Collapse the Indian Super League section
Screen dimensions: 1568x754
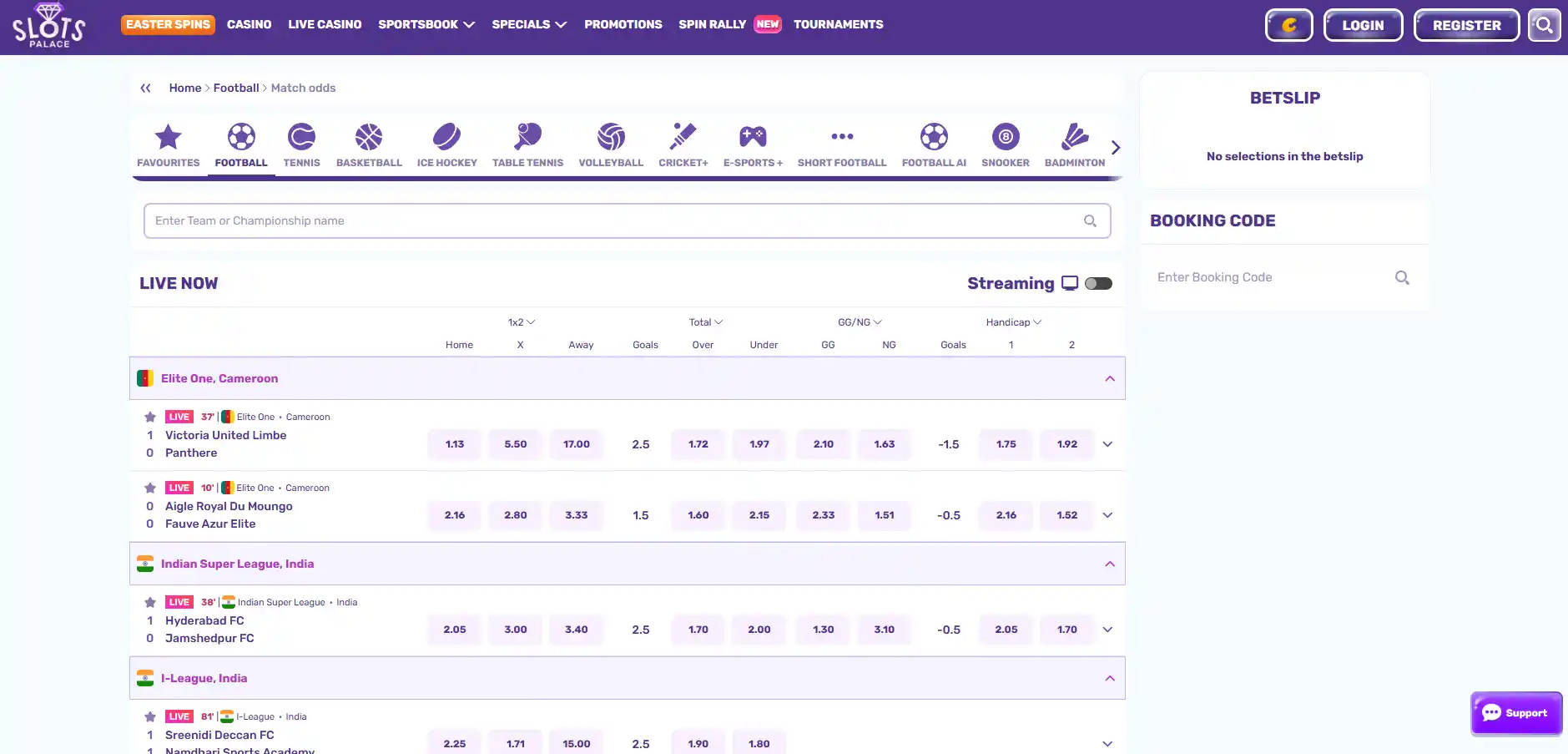coord(1110,564)
